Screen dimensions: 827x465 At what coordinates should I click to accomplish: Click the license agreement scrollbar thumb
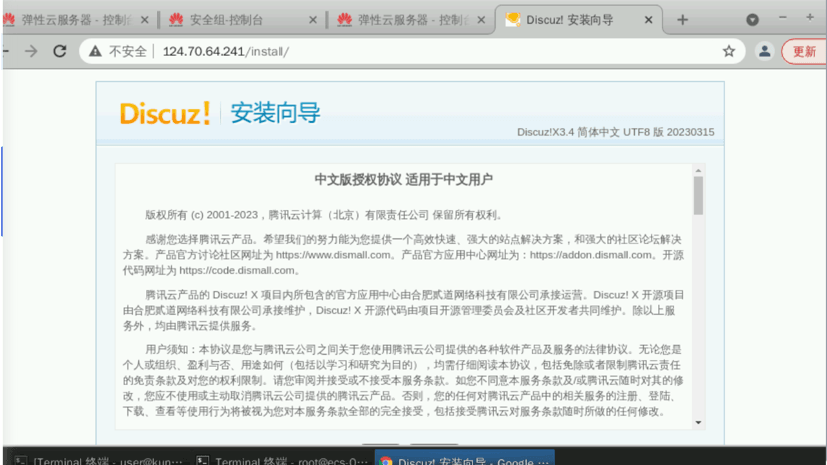pyautogui.click(x=698, y=196)
